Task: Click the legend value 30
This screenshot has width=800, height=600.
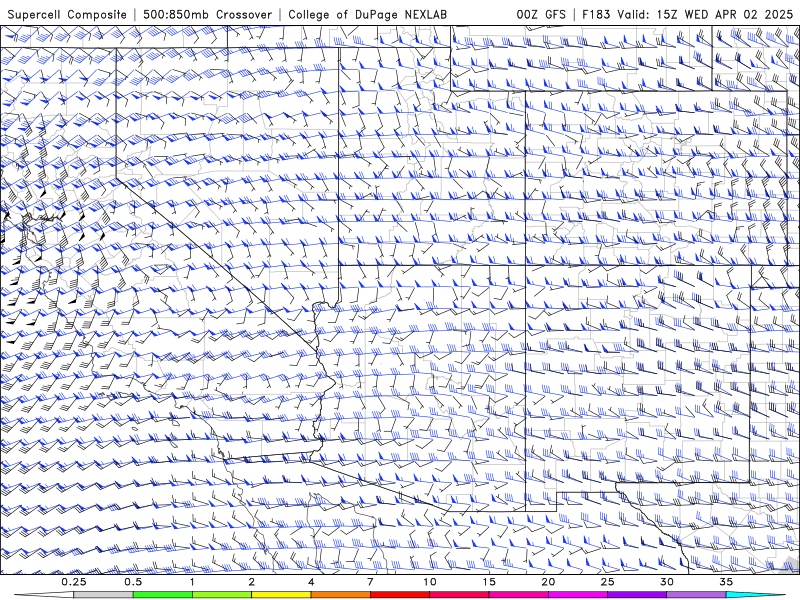Action: 667,582
